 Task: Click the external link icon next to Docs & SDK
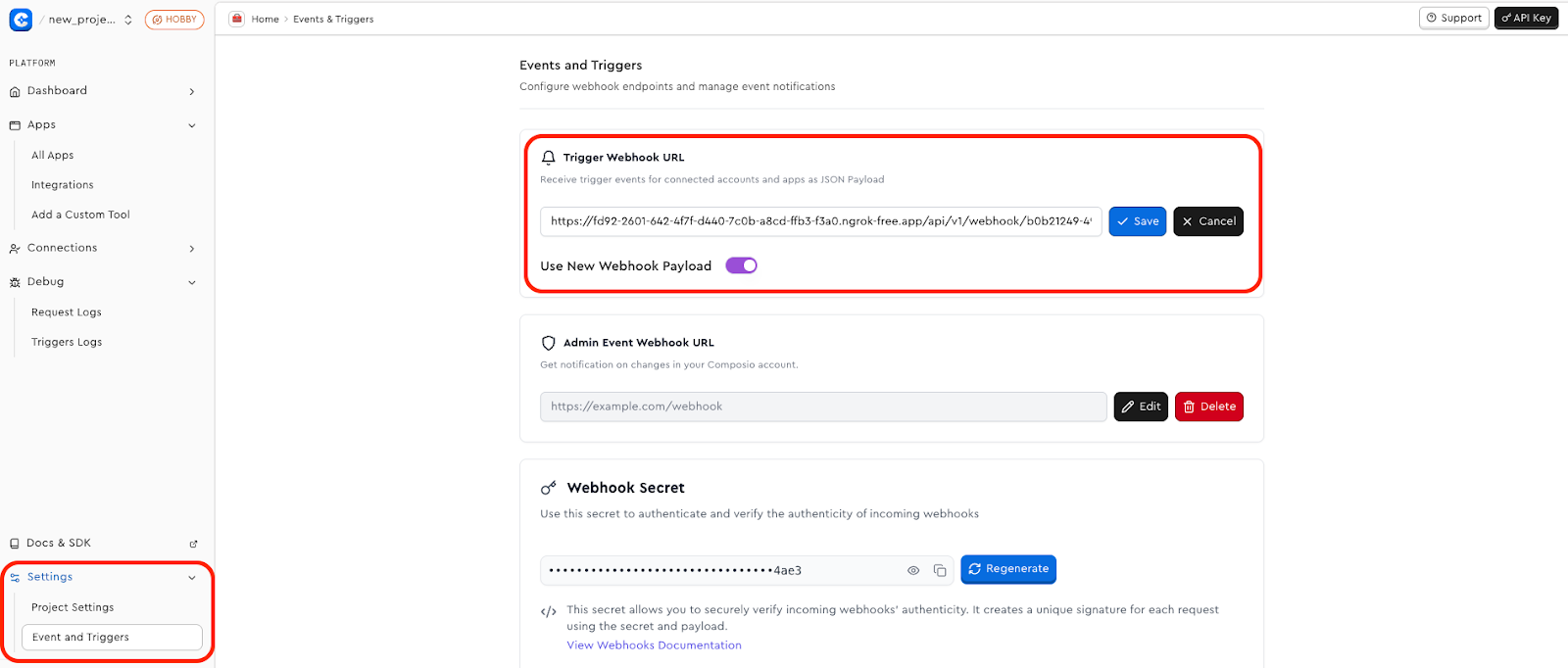pos(193,543)
